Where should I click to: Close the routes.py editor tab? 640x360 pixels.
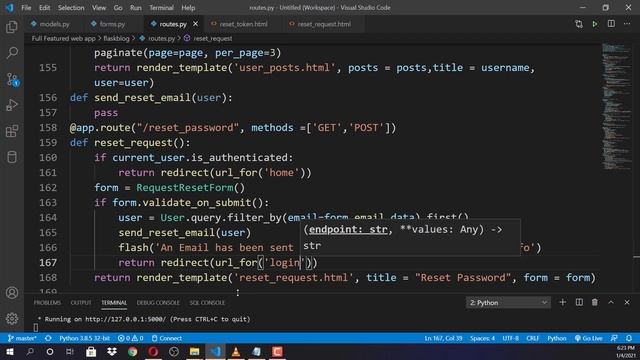coord(196,24)
